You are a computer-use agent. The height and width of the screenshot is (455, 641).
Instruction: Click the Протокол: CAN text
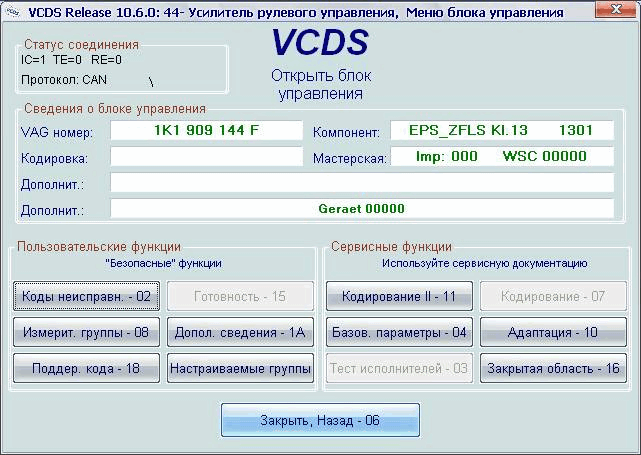[64, 80]
